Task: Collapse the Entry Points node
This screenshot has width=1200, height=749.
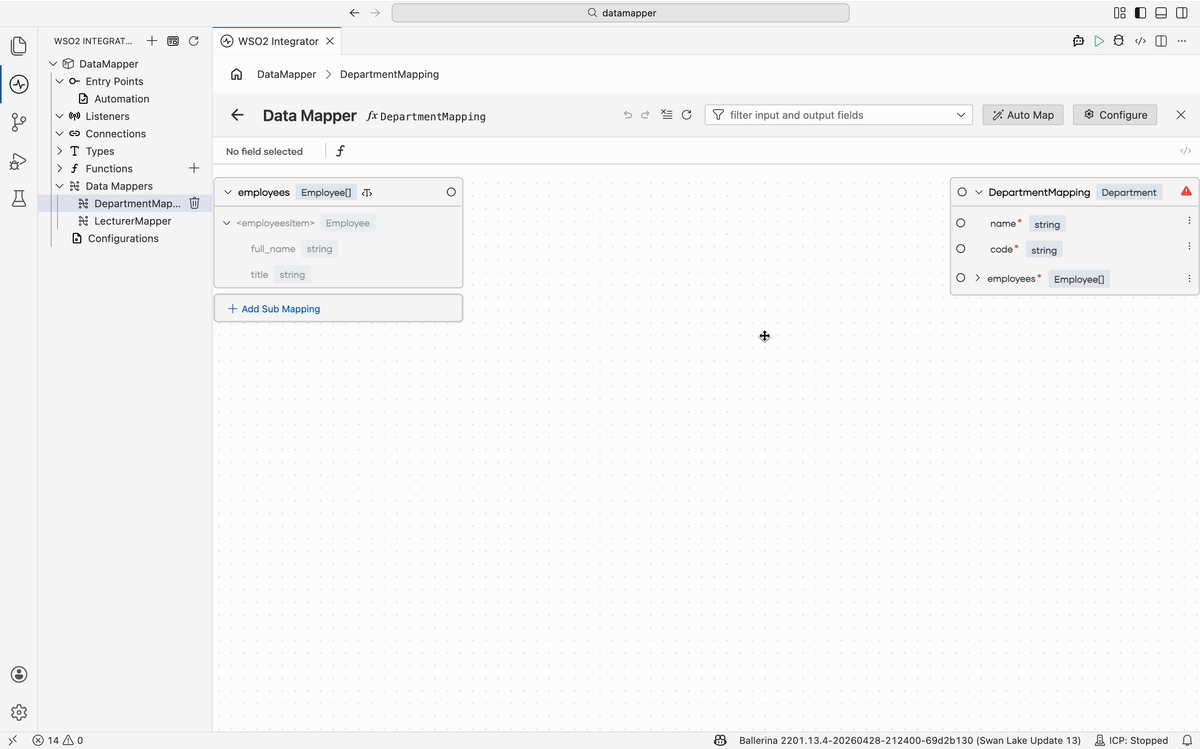Action: click(59, 81)
